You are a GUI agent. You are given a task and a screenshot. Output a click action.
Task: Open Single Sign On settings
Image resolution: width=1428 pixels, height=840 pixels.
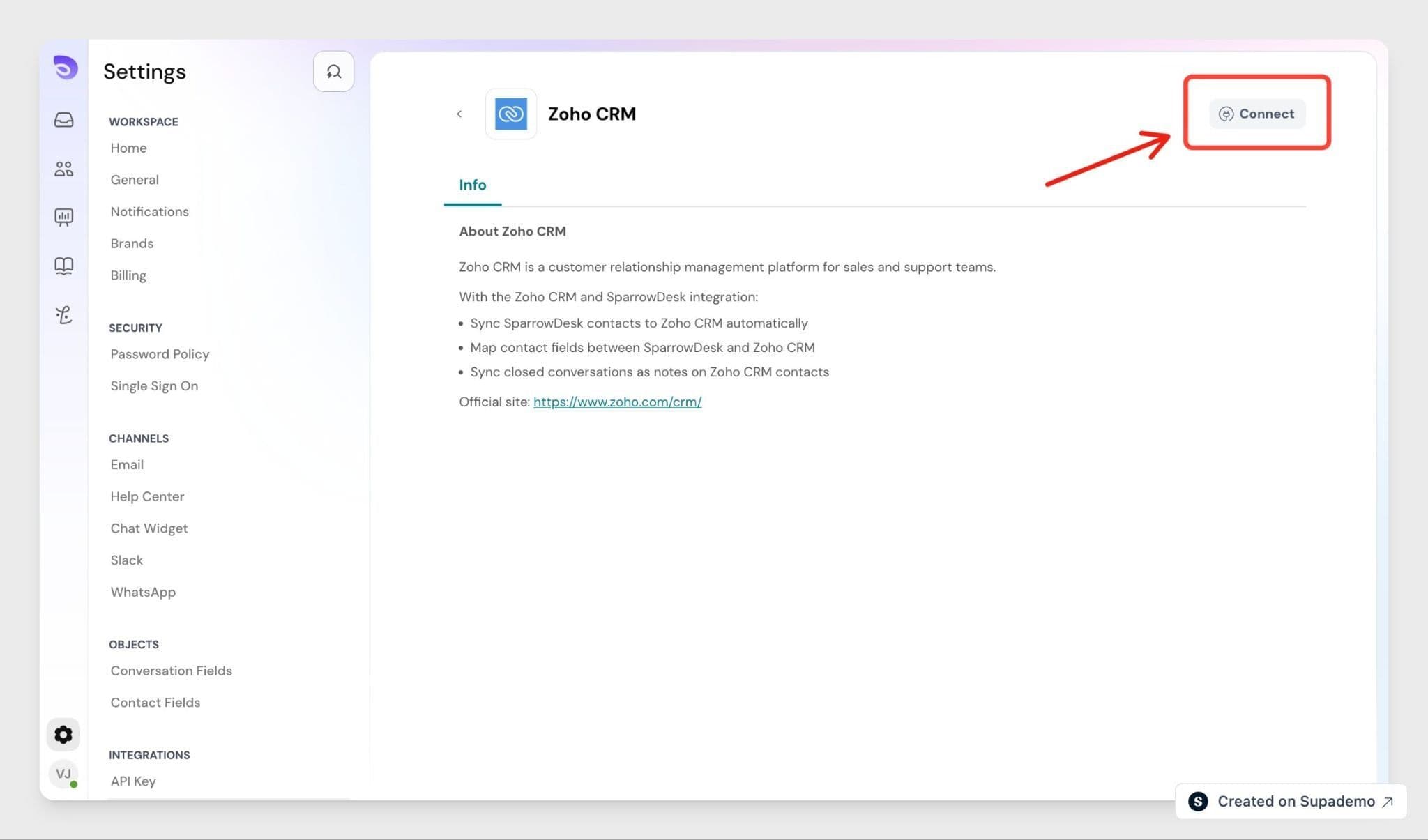pyautogui.click(x=154, y=385)
